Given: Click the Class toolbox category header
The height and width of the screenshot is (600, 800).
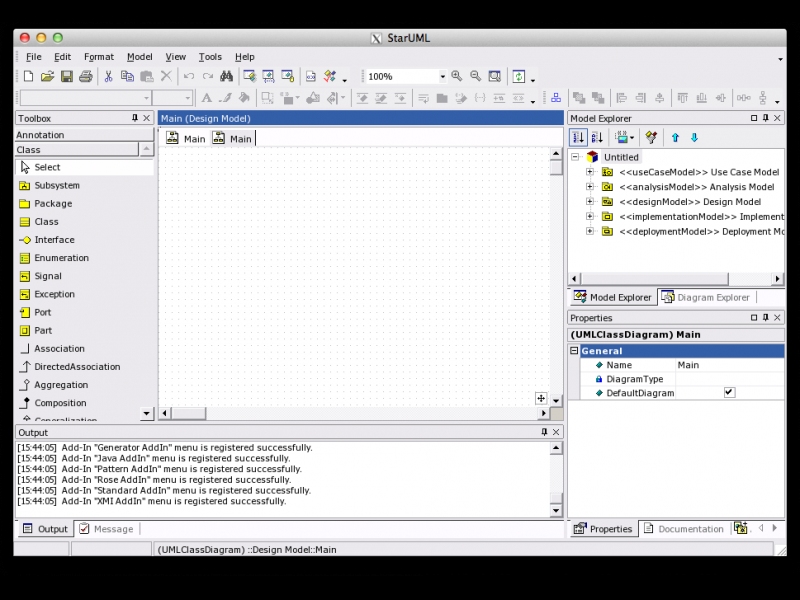Looking at the screenshot, I should pos(77,149).
